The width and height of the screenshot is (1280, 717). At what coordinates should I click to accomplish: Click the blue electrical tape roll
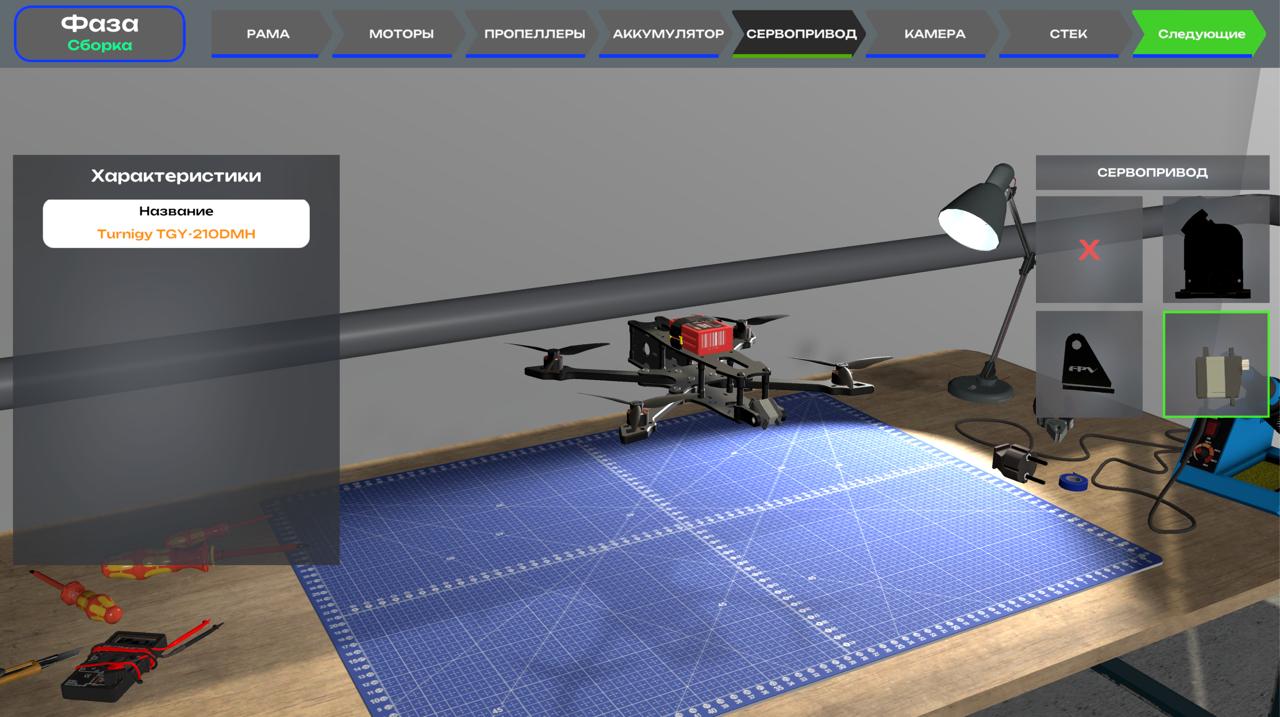point(1073,482)
